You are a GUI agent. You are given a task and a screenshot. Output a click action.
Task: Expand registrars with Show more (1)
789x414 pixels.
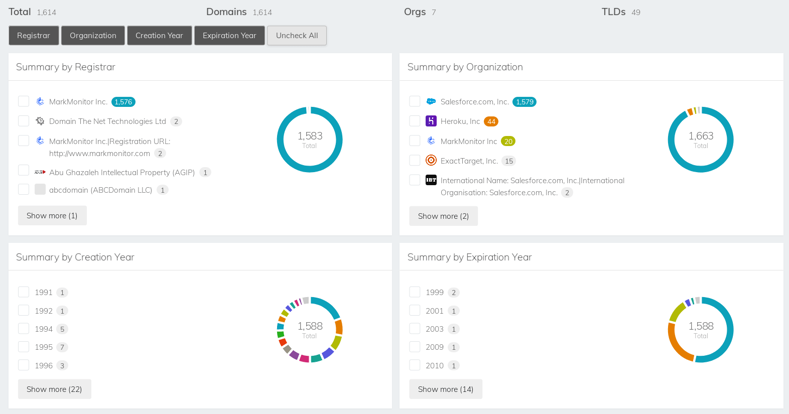click(x=52, y=215)
